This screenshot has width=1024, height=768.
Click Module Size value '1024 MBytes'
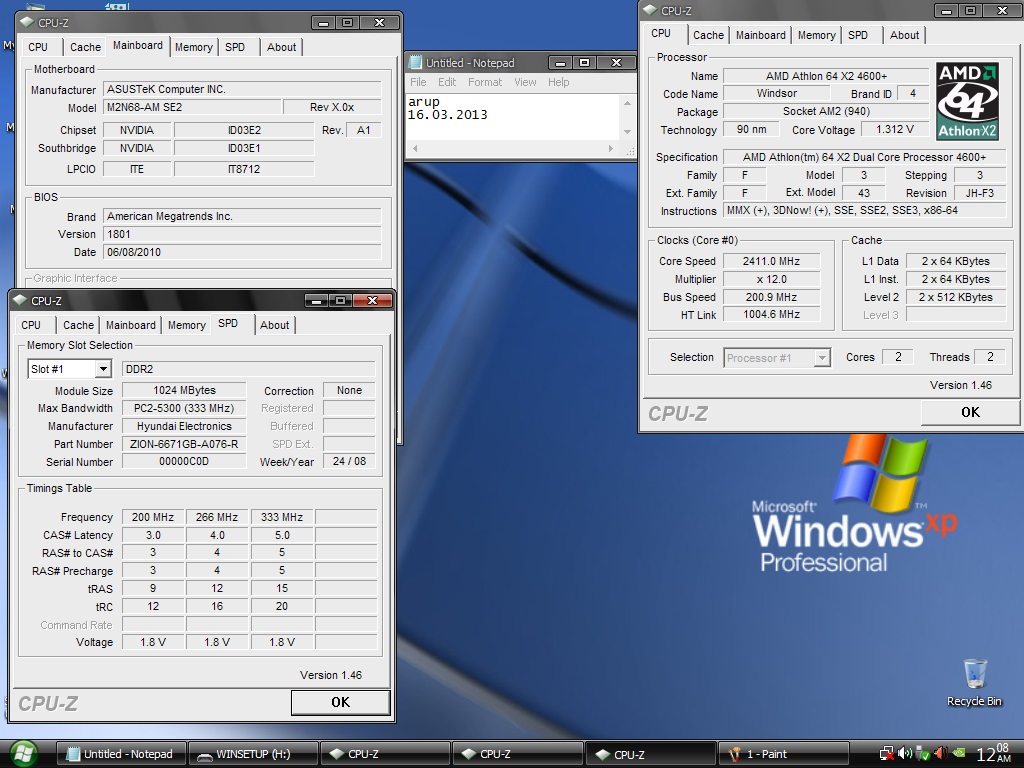click(x=184, y=391)
